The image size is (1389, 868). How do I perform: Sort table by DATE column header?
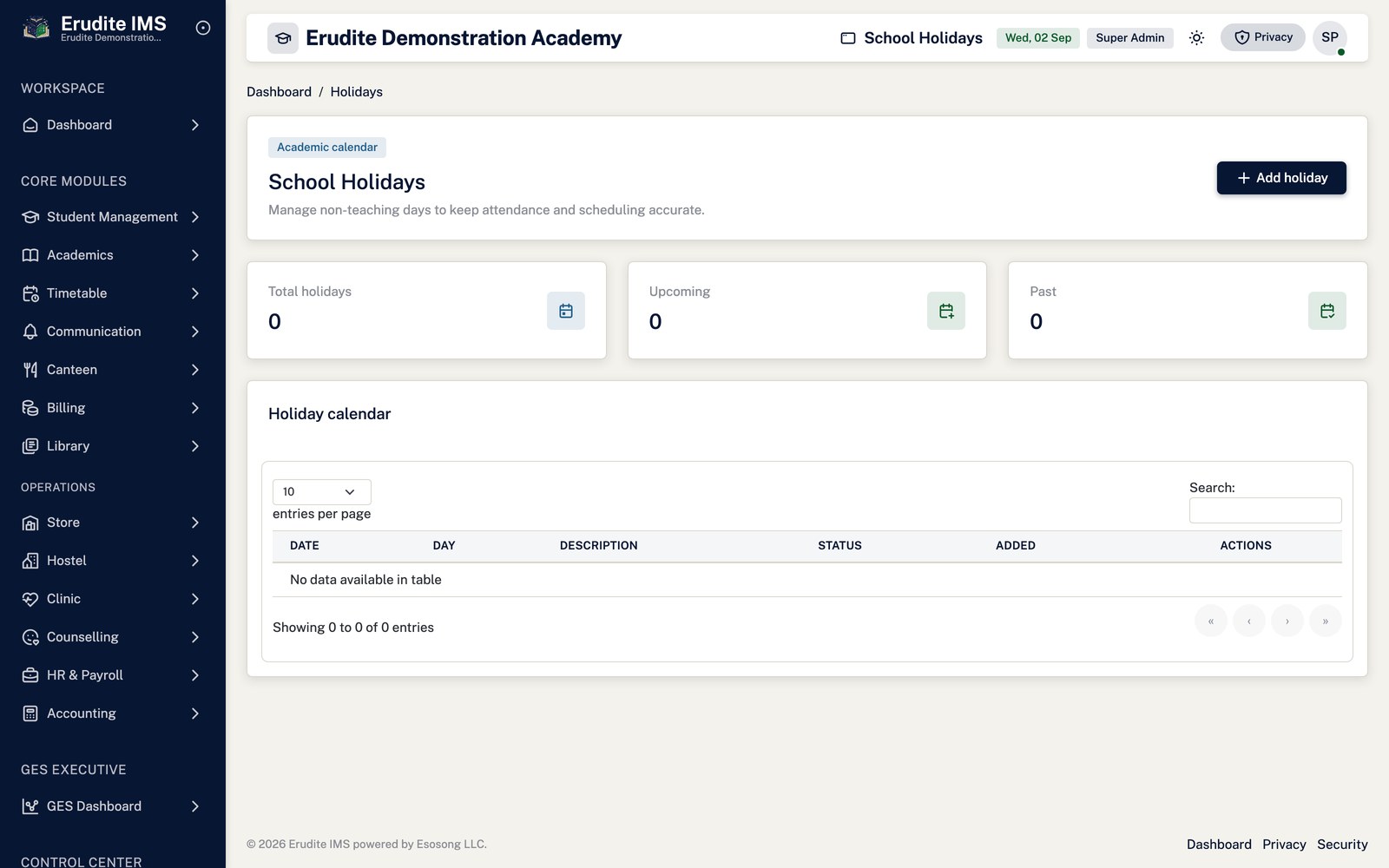pos(305,546)
